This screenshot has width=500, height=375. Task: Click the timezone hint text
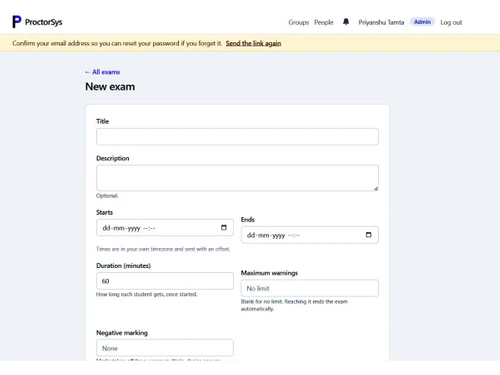[x=163, y=249]
